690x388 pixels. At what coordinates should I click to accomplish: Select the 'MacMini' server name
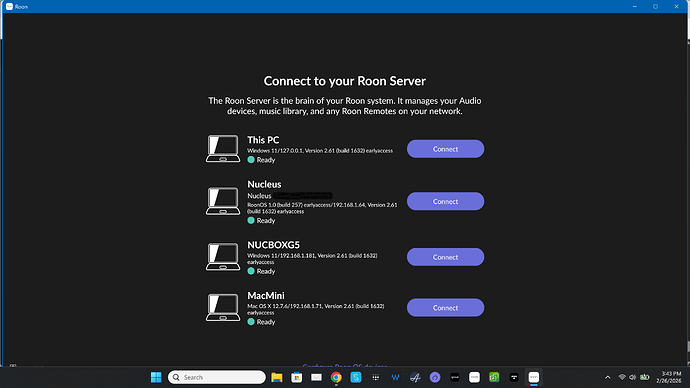pyautogui.click(x=266, y=296)
